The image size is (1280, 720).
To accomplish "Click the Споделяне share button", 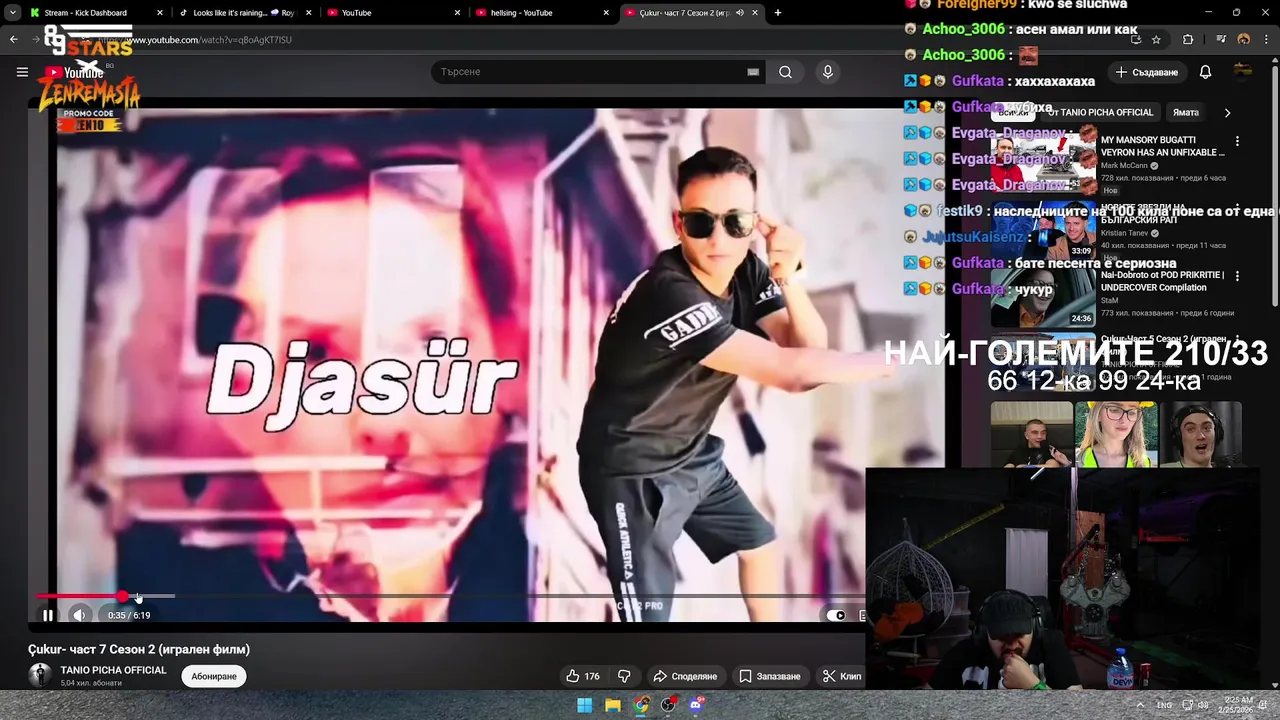I will (x=685, y=676).
